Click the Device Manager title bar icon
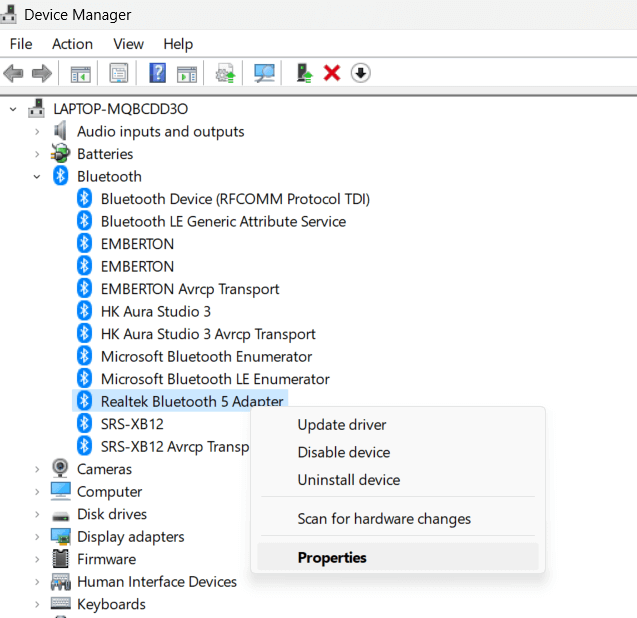The image size is (637, 618). tap(9, 14)
